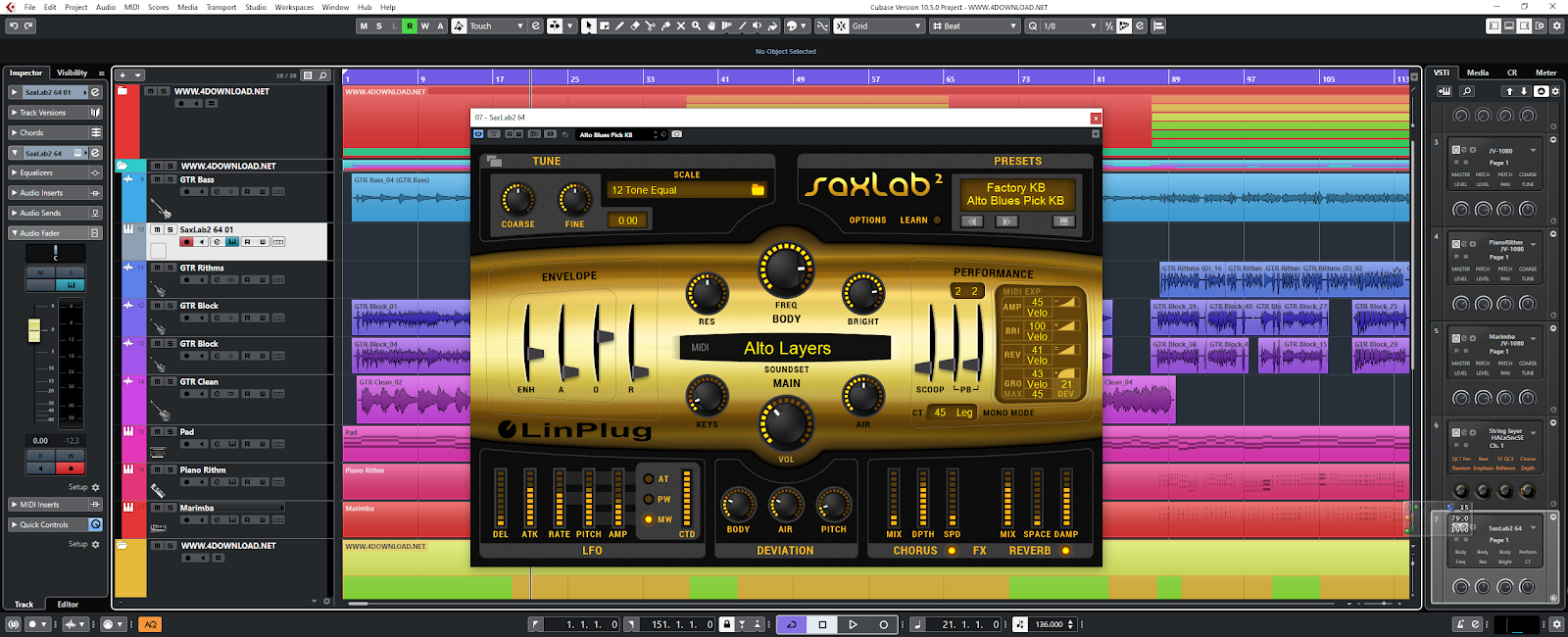Go to previous preset in SaxLab

point(972,221)
